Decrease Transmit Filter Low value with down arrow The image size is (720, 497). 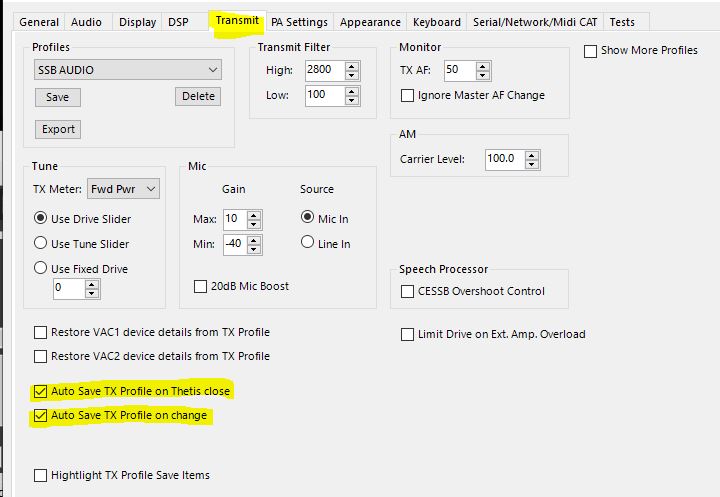point(352,100)
